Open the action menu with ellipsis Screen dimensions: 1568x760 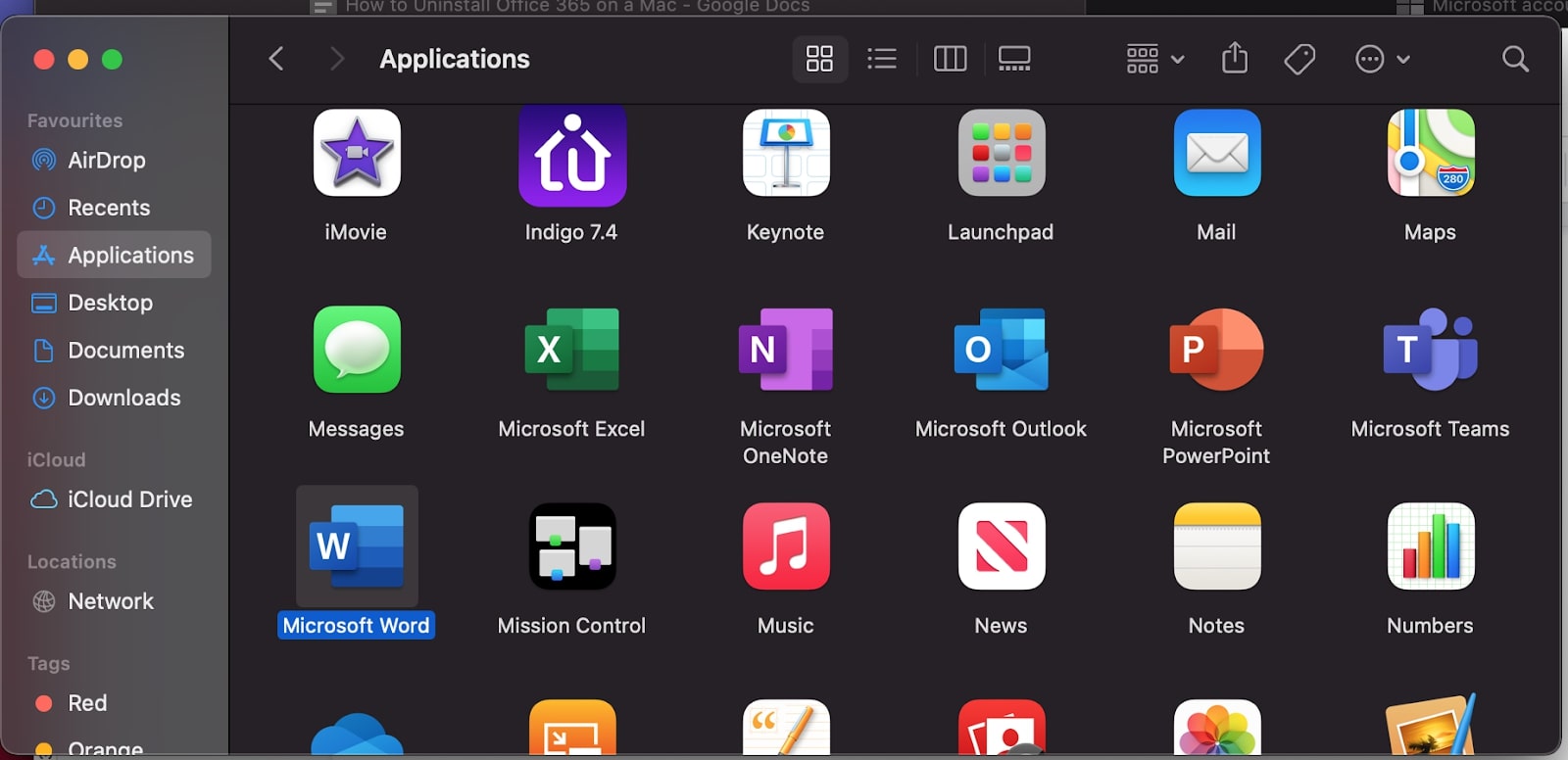pos(1382,59)
